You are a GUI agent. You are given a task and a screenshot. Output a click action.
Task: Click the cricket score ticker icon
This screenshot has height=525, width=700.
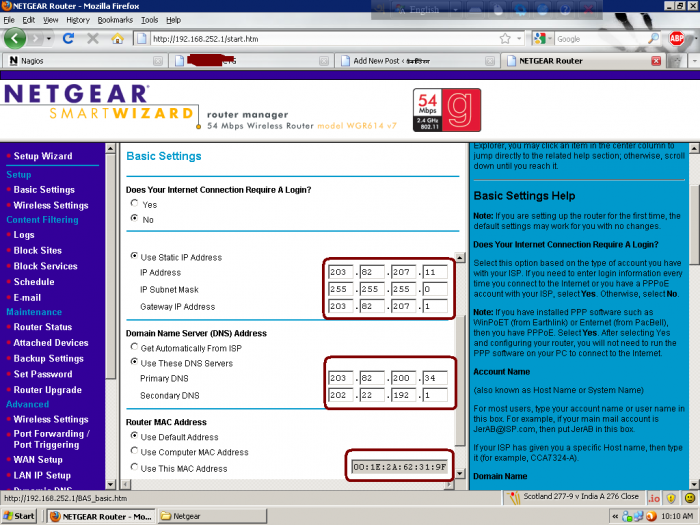point(514,497)
